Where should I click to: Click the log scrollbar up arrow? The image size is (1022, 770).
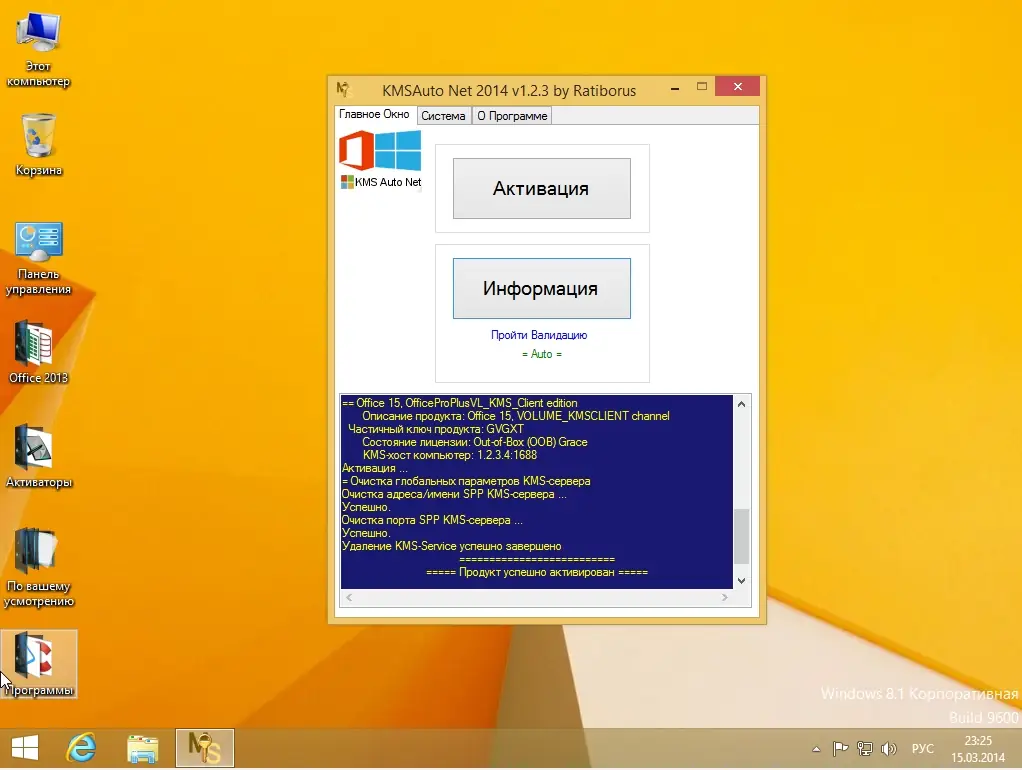tap(741, 404)
